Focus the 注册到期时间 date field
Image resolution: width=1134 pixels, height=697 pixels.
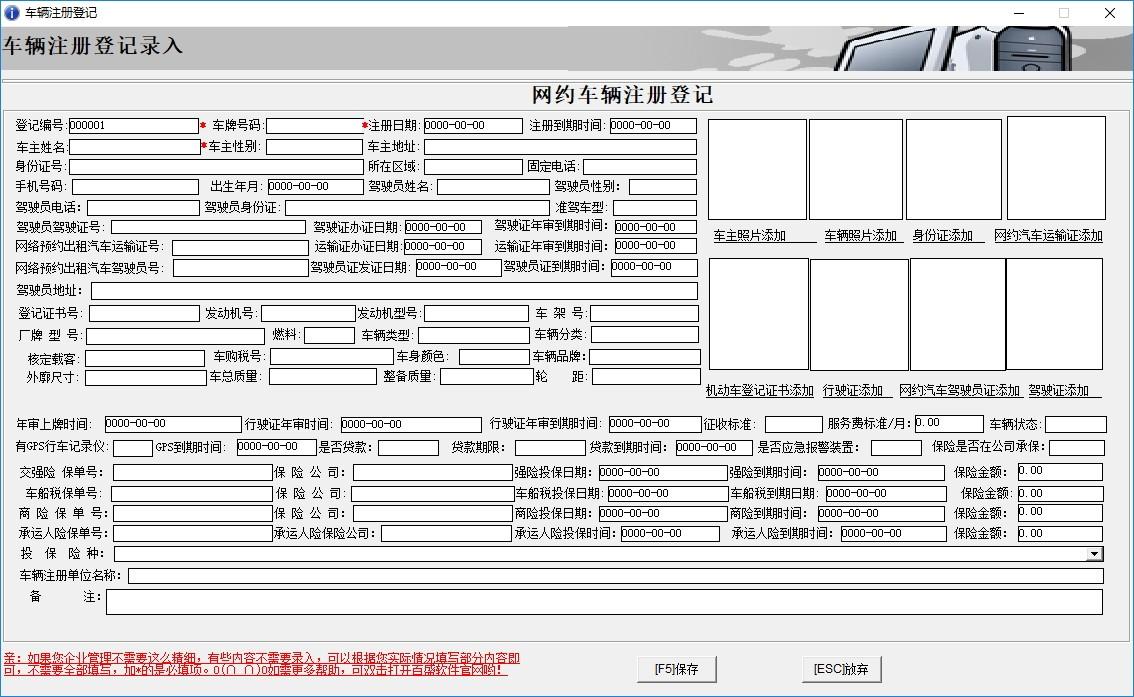click(653, 126)
